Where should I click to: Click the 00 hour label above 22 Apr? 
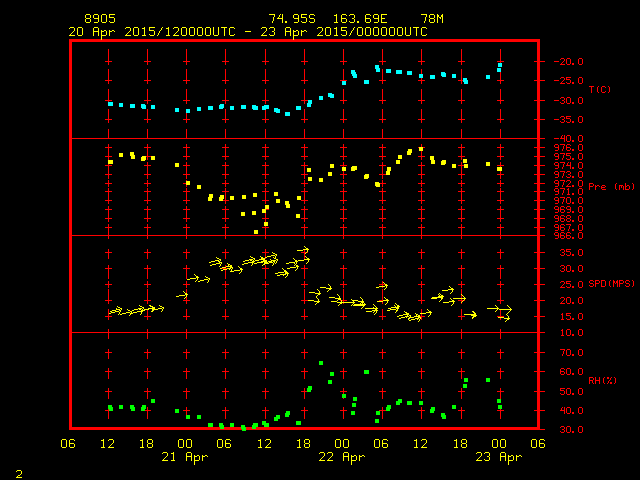(342, 444)
